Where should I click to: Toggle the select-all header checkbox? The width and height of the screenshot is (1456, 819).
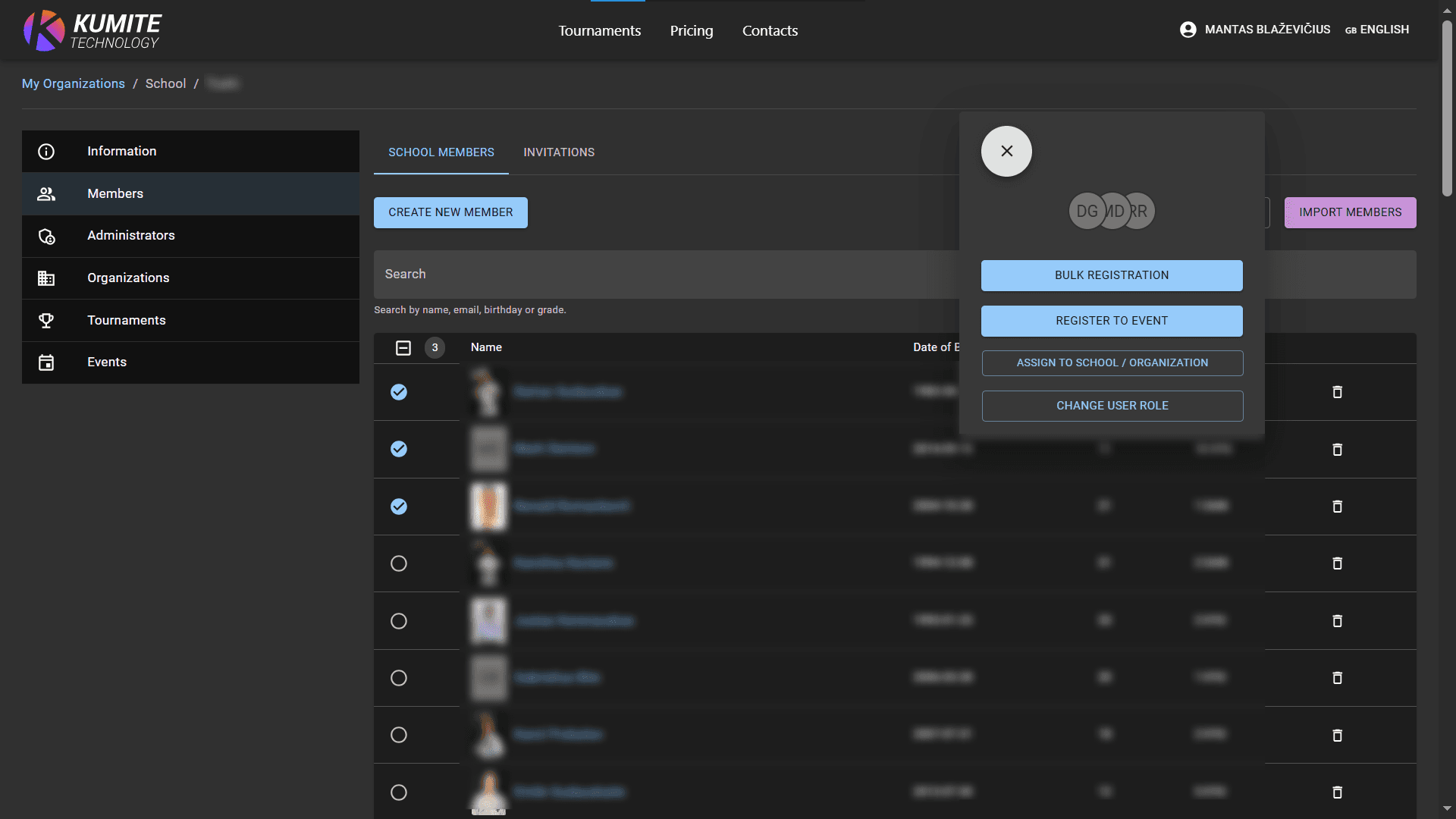pos(403,348)
